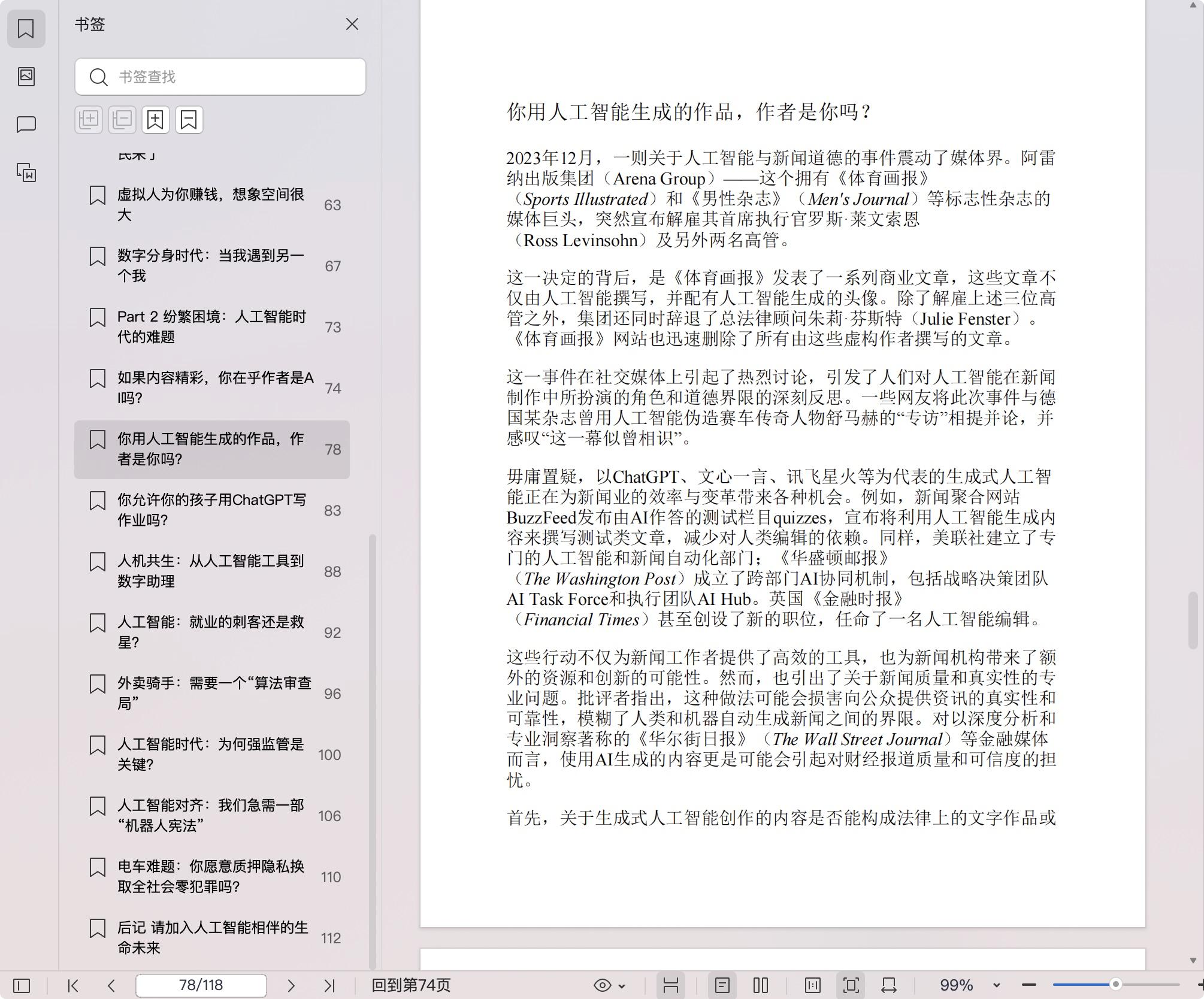
Task: Open bookmark 你允许你的孩子用ChatGPT写作业吗
Action: pos(212,510)
